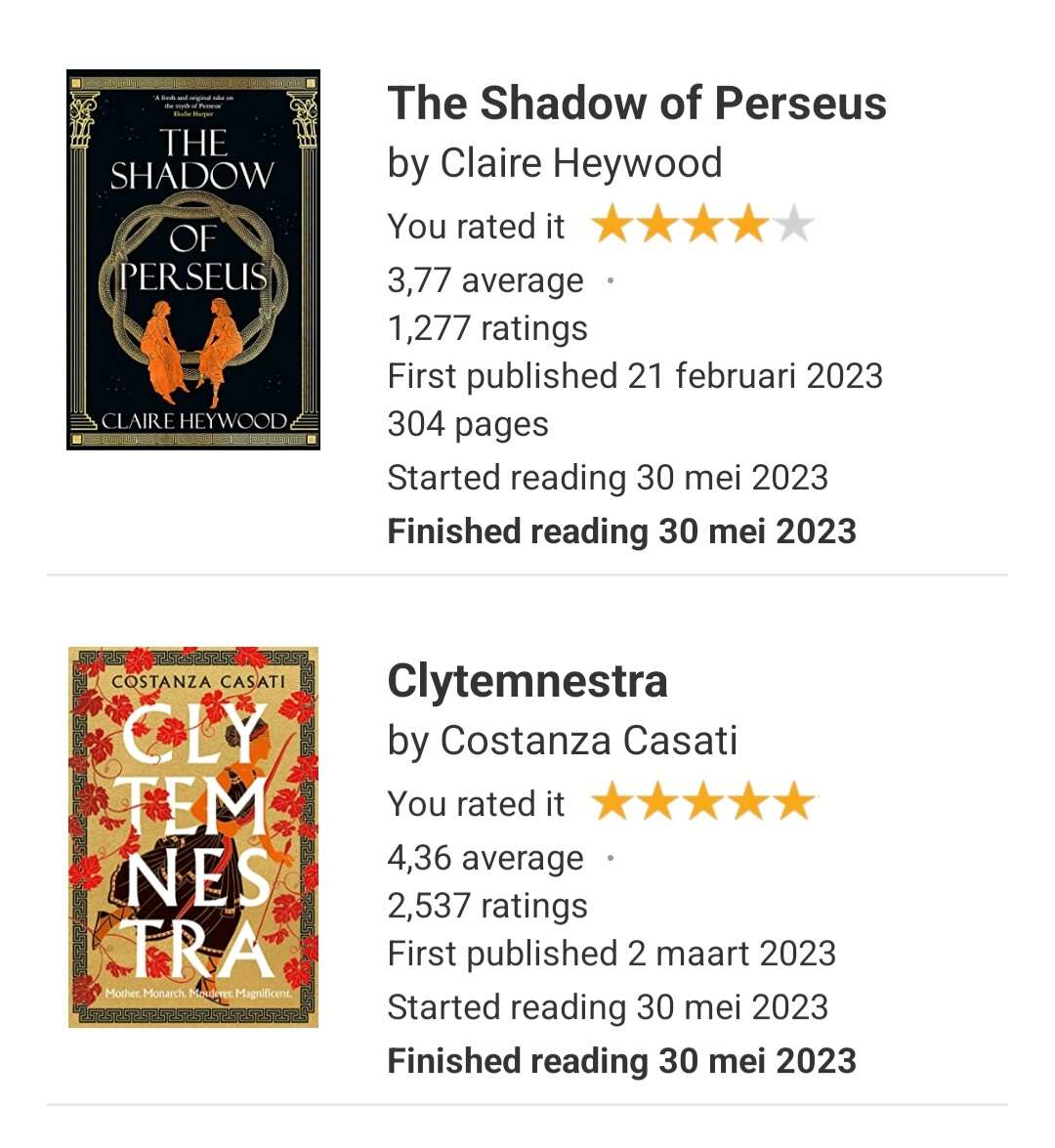Screen dimensions: 1055x1148
Task: Visit author Costanza Casati's page
Action: 589,741
